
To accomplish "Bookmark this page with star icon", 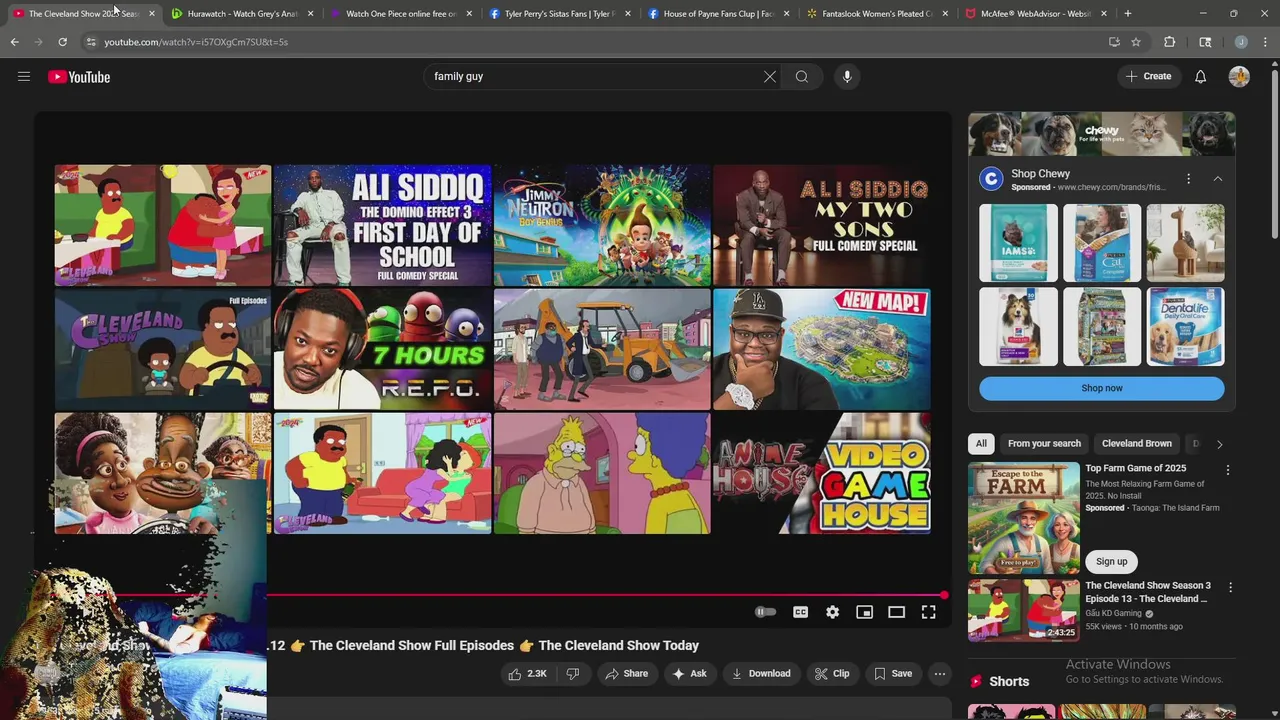I will (1136, 42).
